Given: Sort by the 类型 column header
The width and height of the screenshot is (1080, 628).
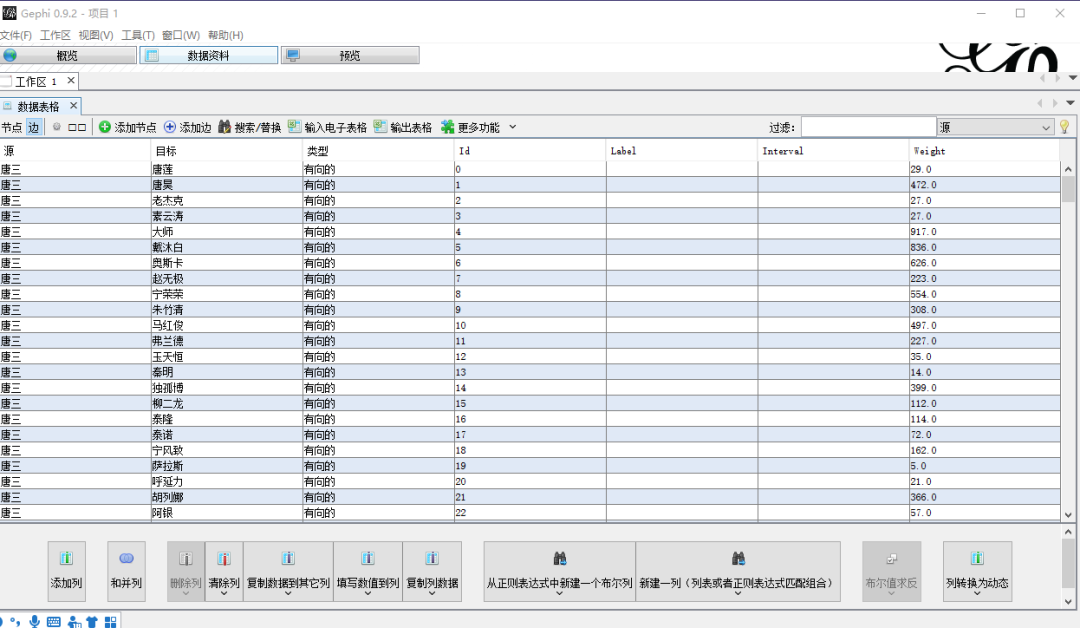Looking at the screenshot, I should coord(378,151).
